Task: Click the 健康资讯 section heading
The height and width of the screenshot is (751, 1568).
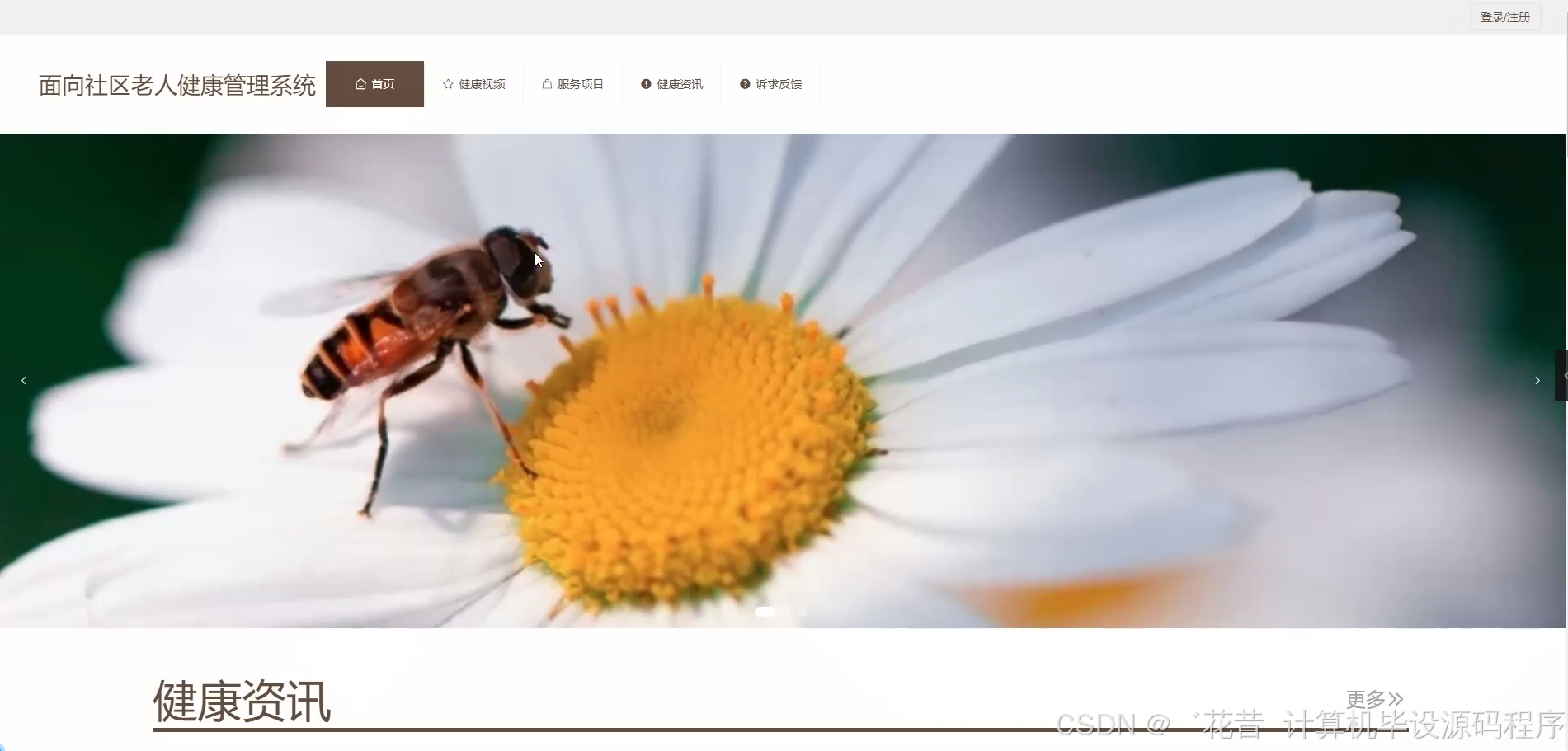Action: coord(242,702)
